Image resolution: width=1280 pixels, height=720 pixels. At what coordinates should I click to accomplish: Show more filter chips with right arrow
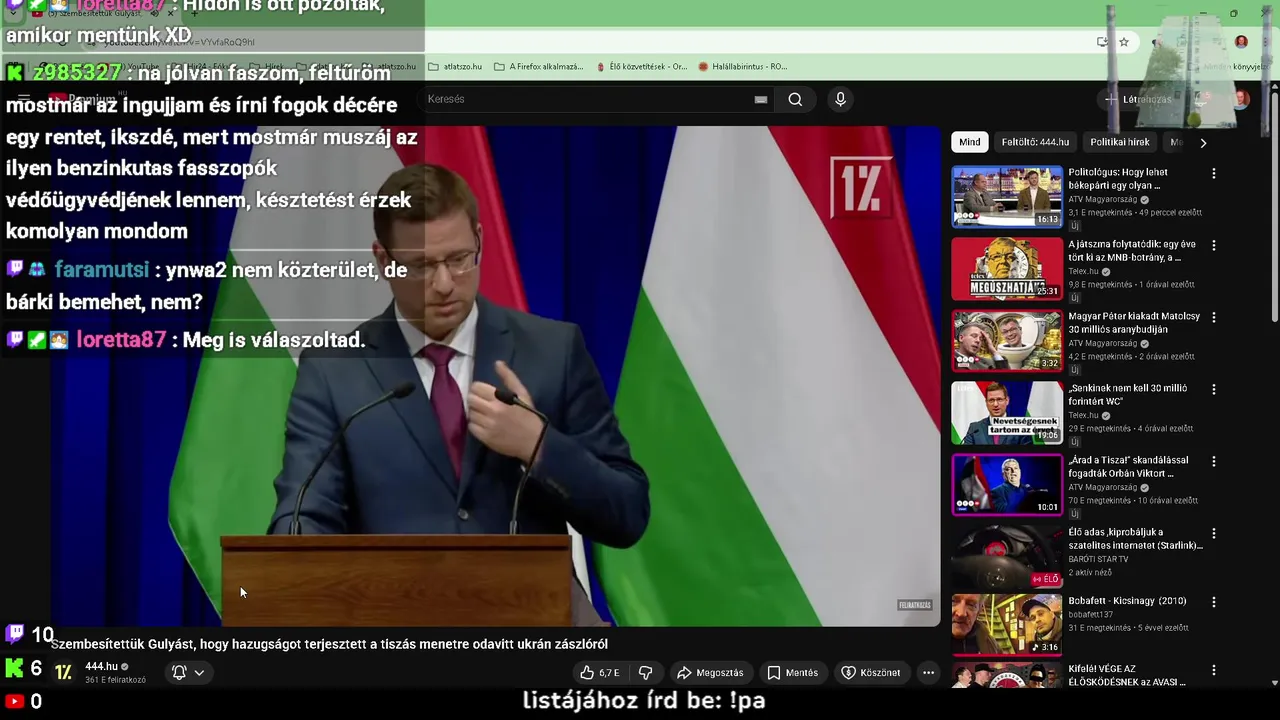pyautogui.click(x=1203, y=142)
